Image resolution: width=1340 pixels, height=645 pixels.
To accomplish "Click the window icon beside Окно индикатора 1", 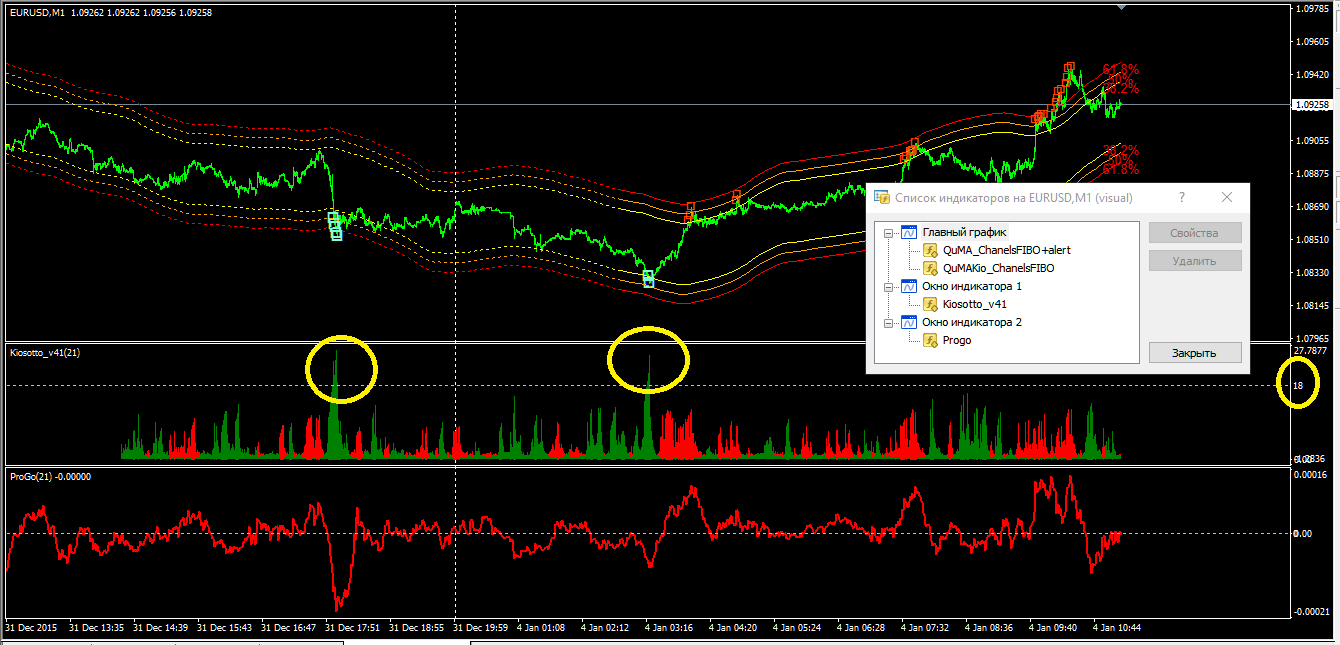I will [909, 286].
